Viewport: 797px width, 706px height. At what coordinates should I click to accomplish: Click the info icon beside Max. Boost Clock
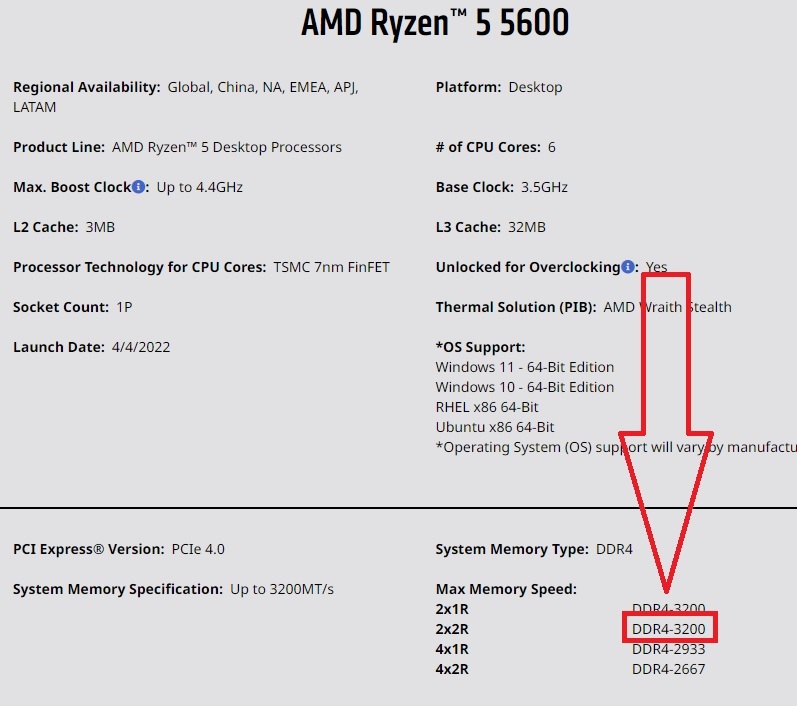[139, 187]
